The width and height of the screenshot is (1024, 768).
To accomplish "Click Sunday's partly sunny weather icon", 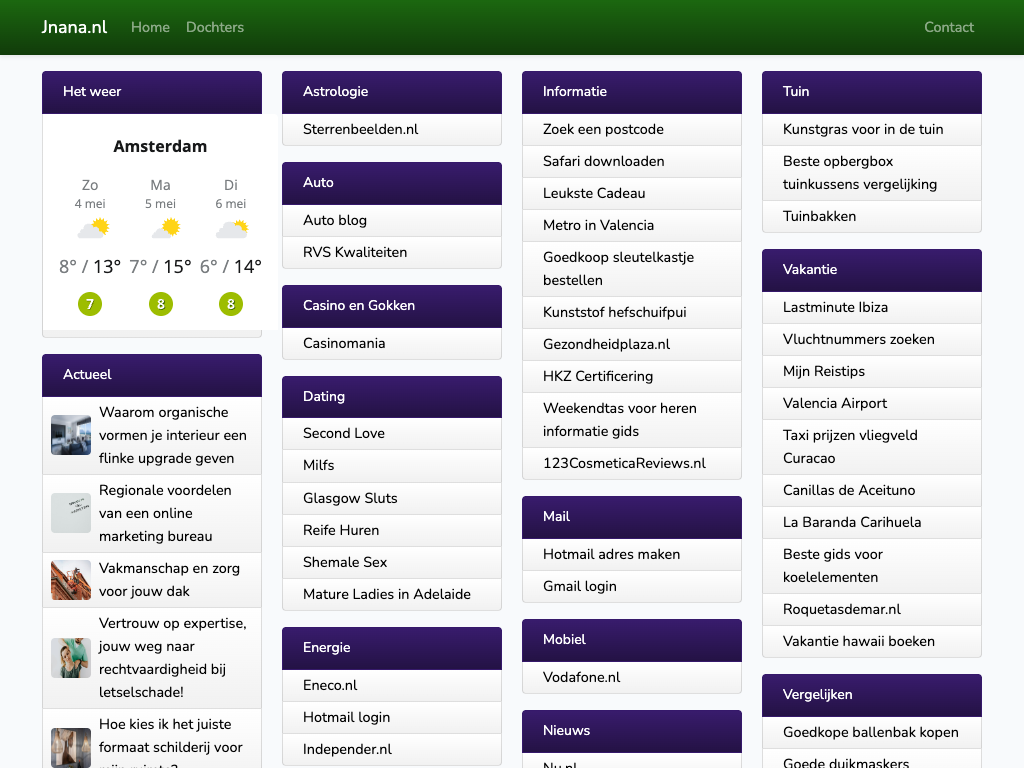I will (92, 229).
